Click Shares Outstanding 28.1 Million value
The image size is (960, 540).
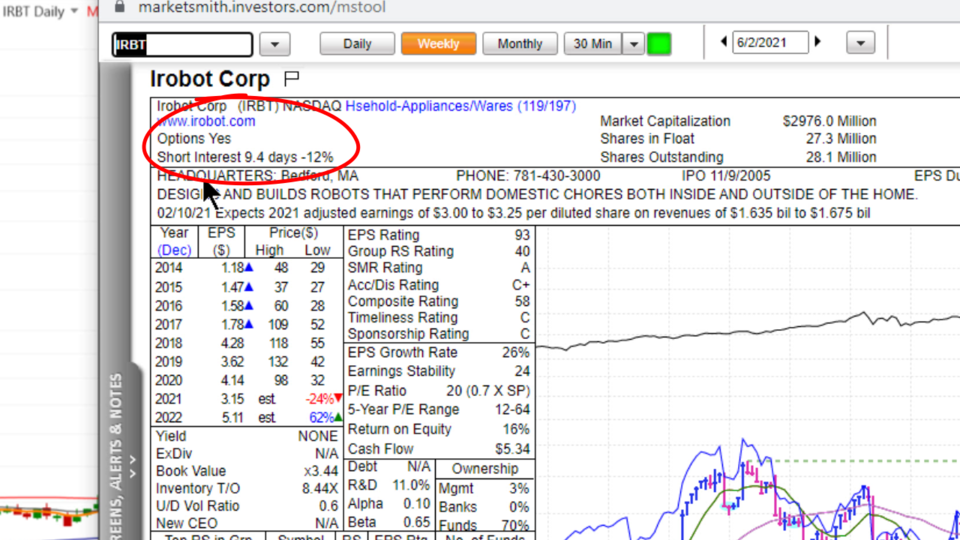tap(841, 157)
